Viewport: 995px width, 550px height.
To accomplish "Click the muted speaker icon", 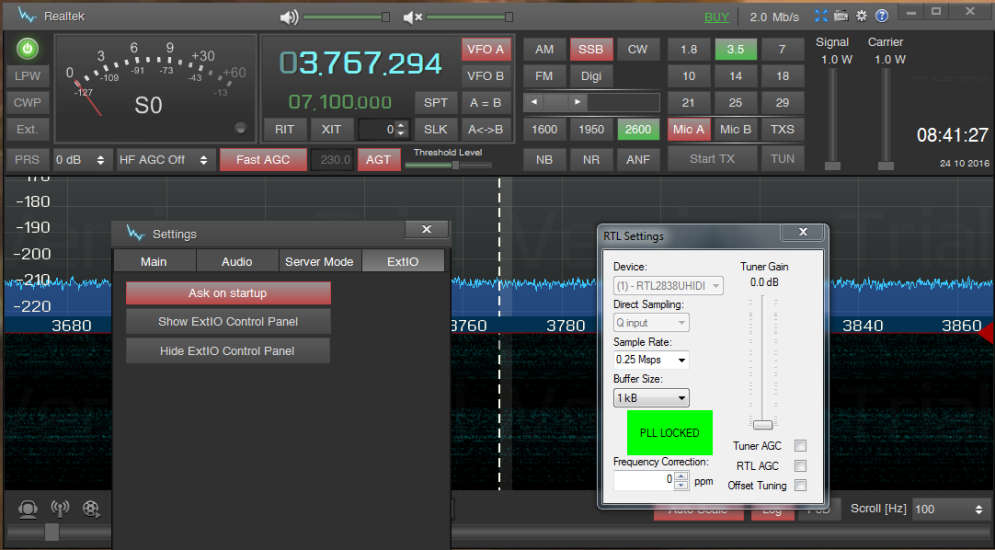I will (412, 17).
